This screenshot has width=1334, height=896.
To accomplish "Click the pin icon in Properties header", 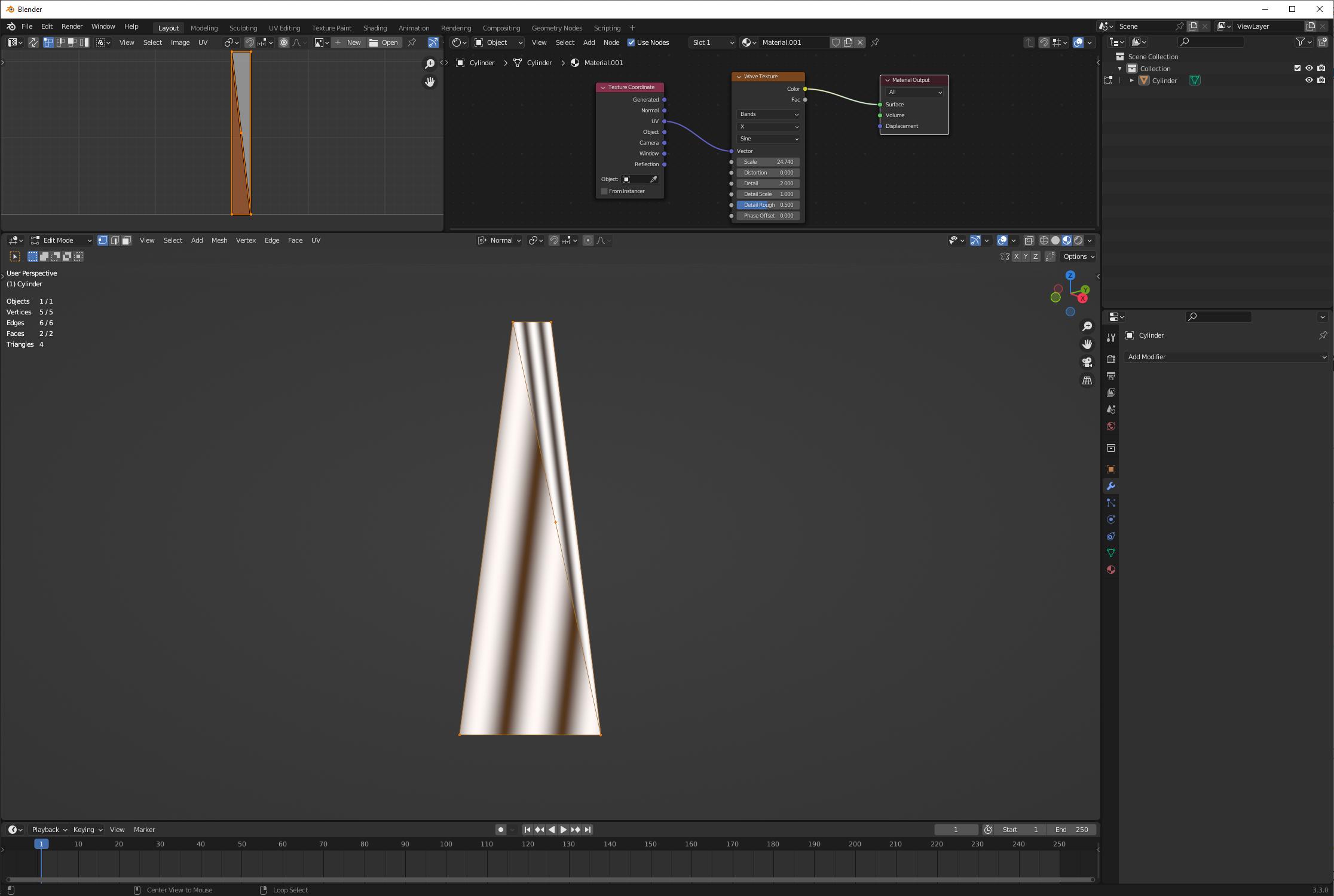I will tap(1323, 335).
